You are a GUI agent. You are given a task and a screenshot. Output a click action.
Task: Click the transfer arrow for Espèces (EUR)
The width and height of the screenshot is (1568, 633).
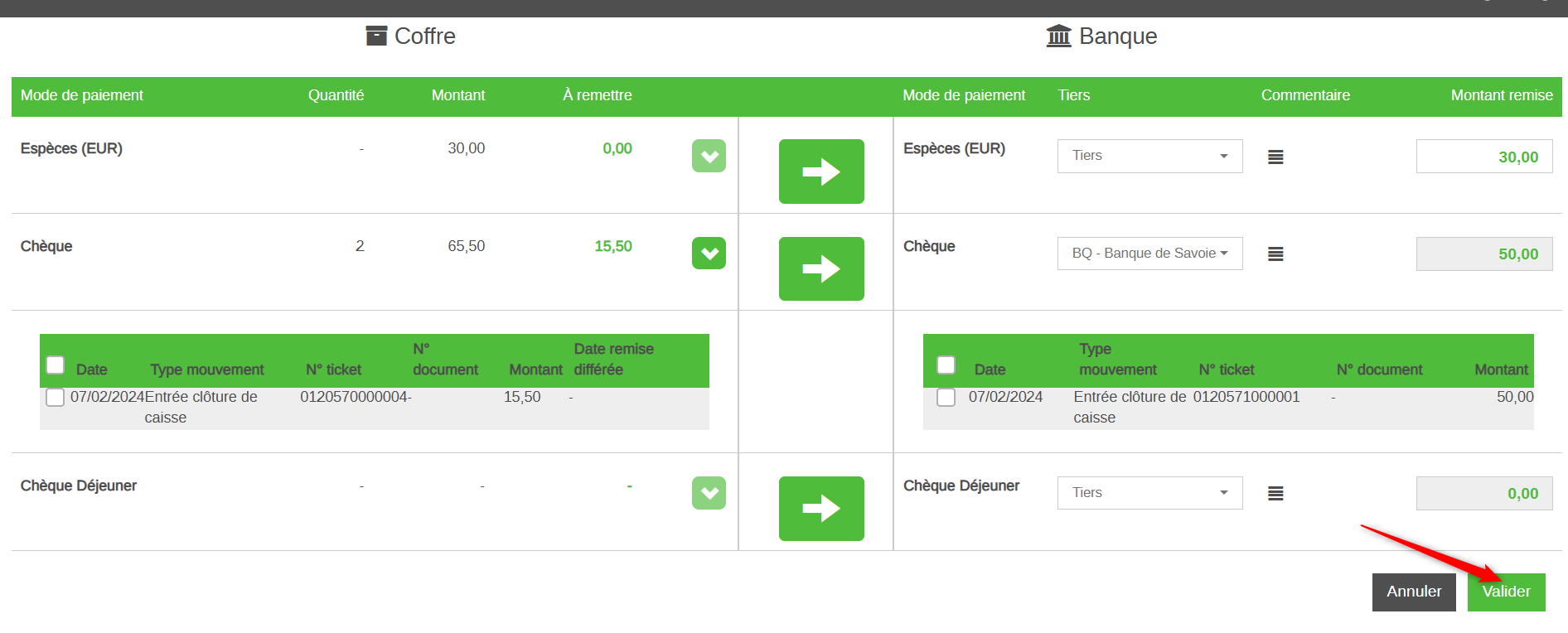click(x=820, y=172)
